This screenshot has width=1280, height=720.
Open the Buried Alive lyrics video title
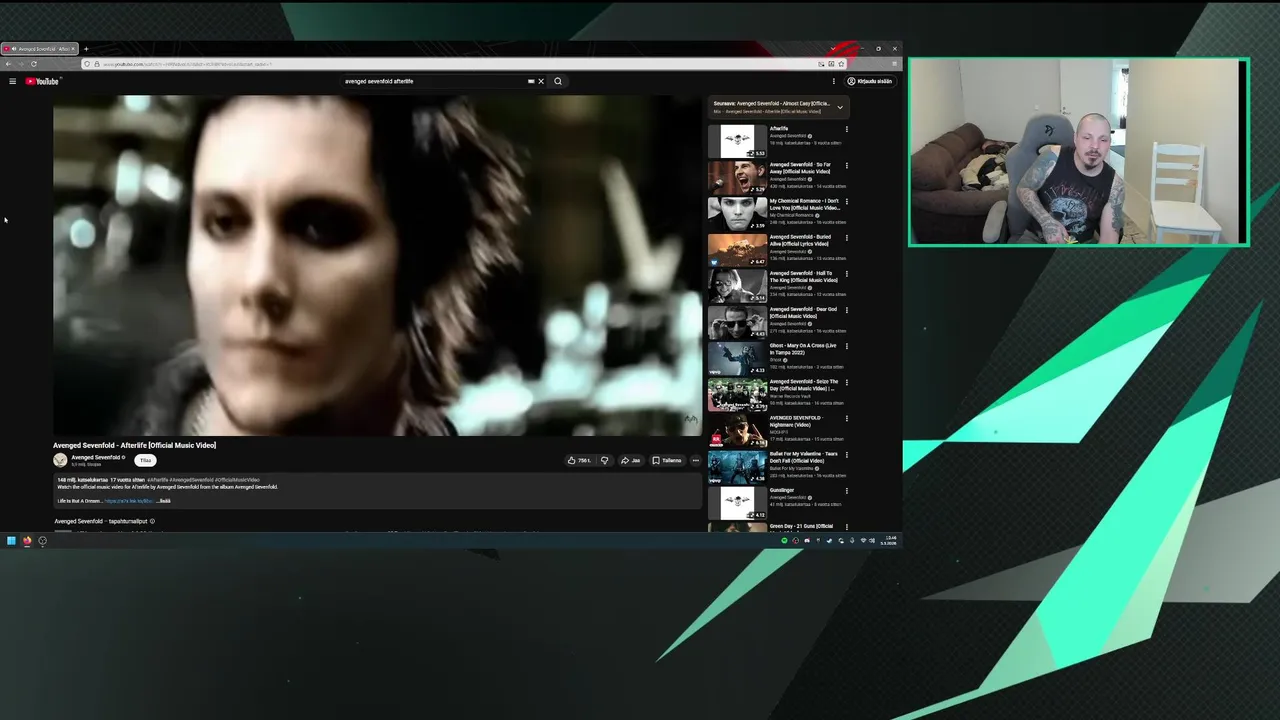click(x=799, y=241)
